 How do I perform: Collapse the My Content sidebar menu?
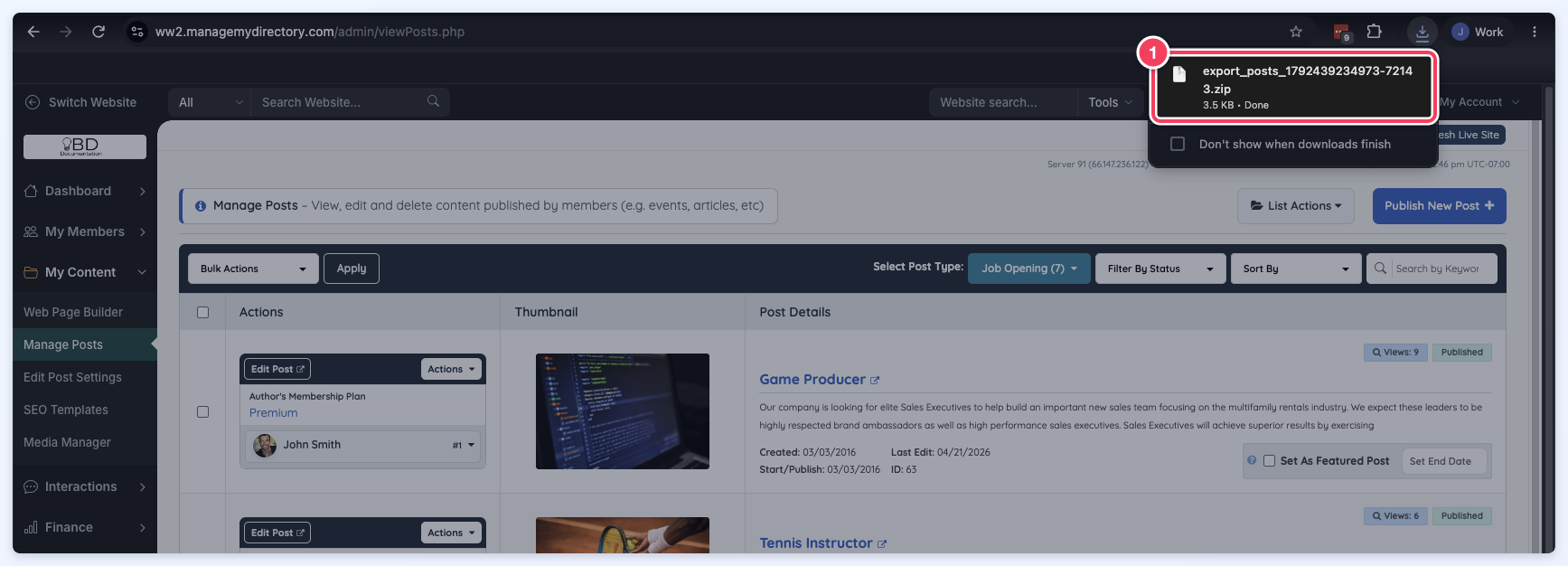point(85,272)
